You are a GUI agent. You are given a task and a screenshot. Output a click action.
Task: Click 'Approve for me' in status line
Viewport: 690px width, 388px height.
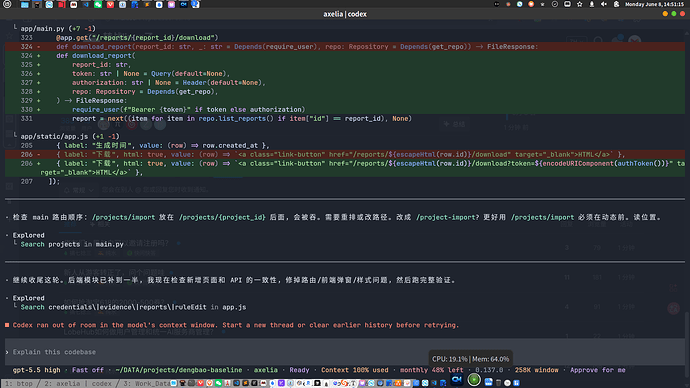(598, 370)
